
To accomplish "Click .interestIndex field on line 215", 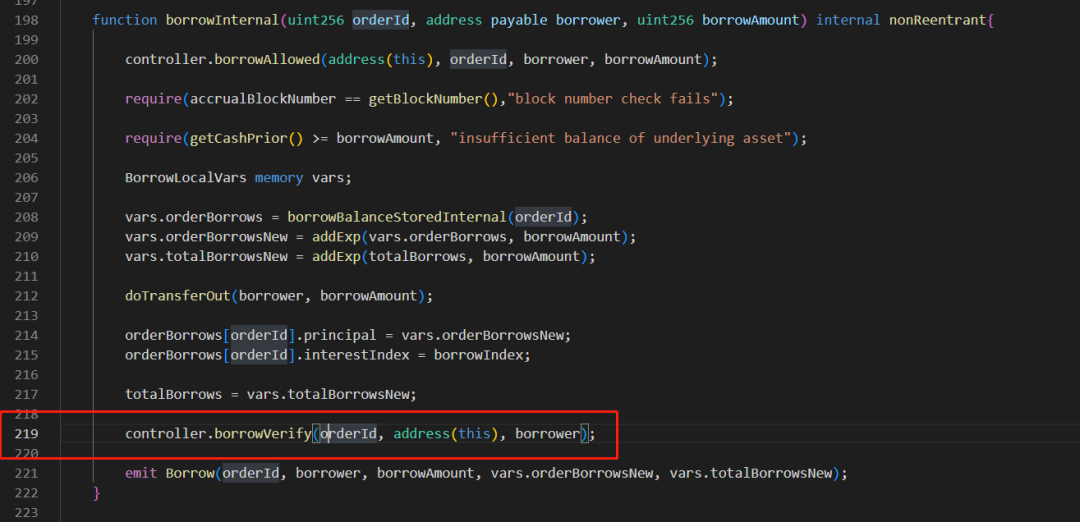I will pyautogui.click(x=353, y=355).
